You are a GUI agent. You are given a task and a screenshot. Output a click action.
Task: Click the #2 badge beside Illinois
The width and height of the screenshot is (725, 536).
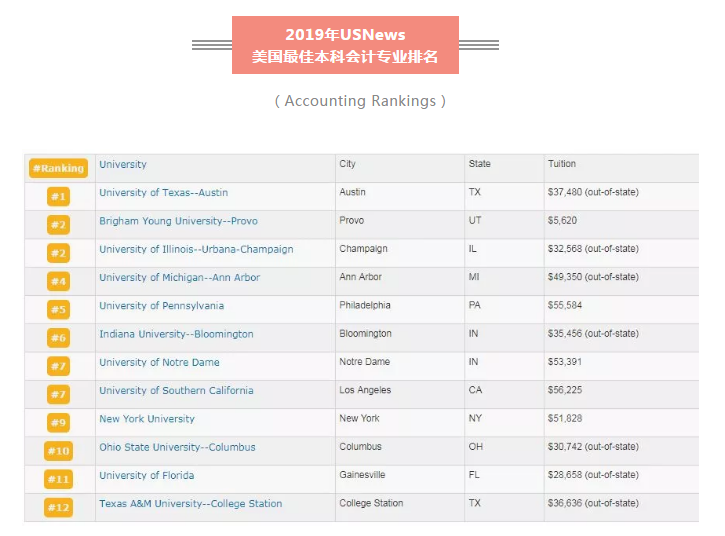pyautogui.click(x=58, y=253)
